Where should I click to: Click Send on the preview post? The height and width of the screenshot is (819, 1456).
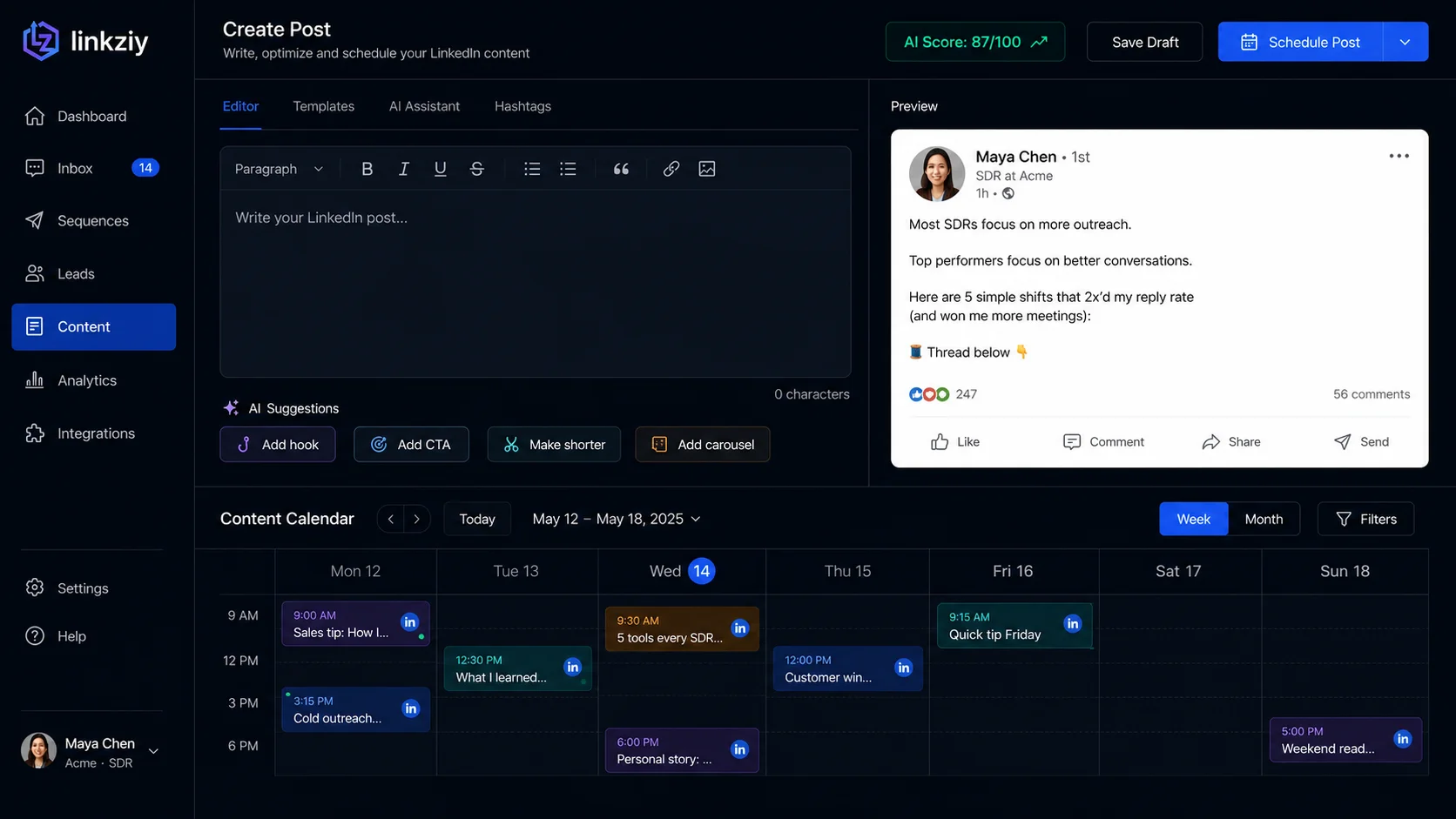(x=1361, y=442)
